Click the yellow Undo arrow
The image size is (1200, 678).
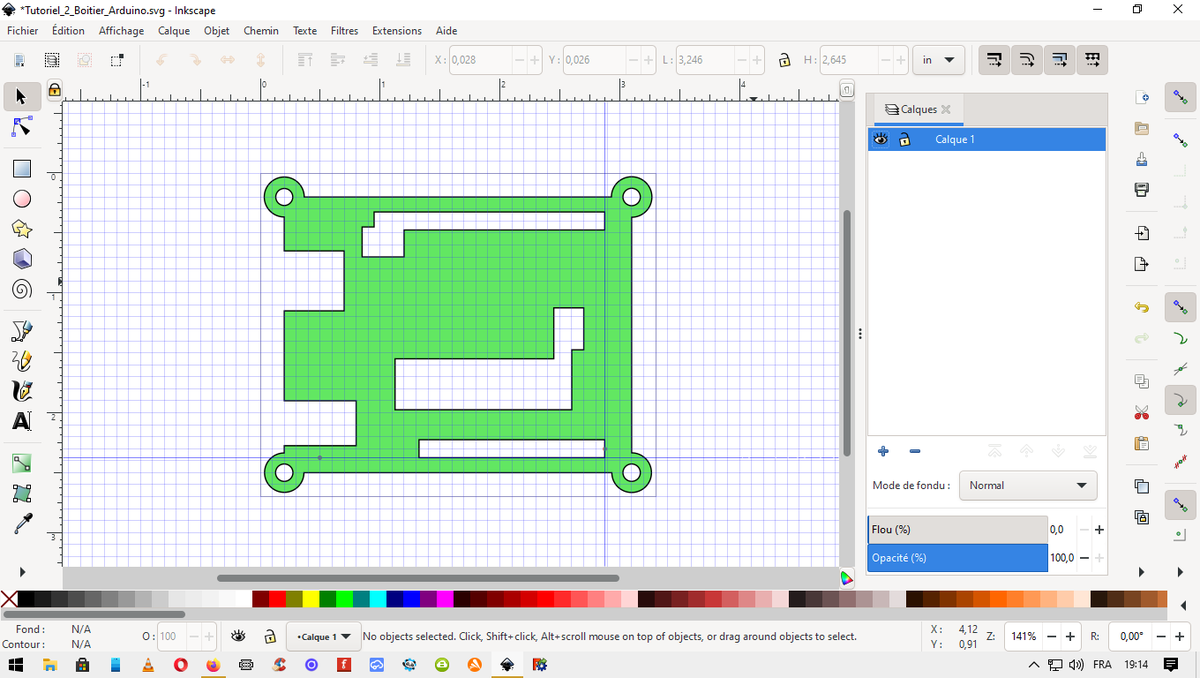[x=1142, y=307]
